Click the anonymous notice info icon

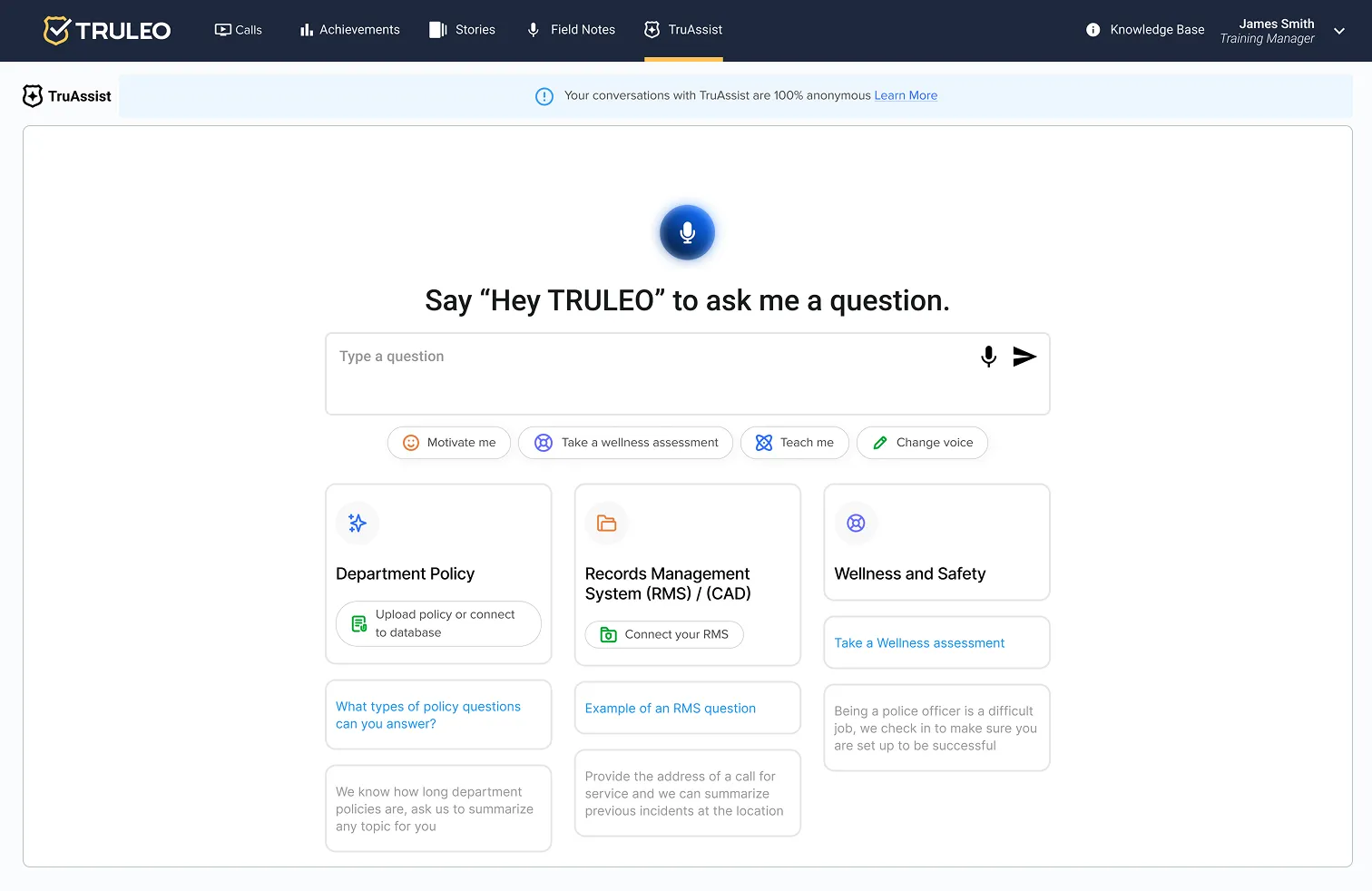click(544, 96)
